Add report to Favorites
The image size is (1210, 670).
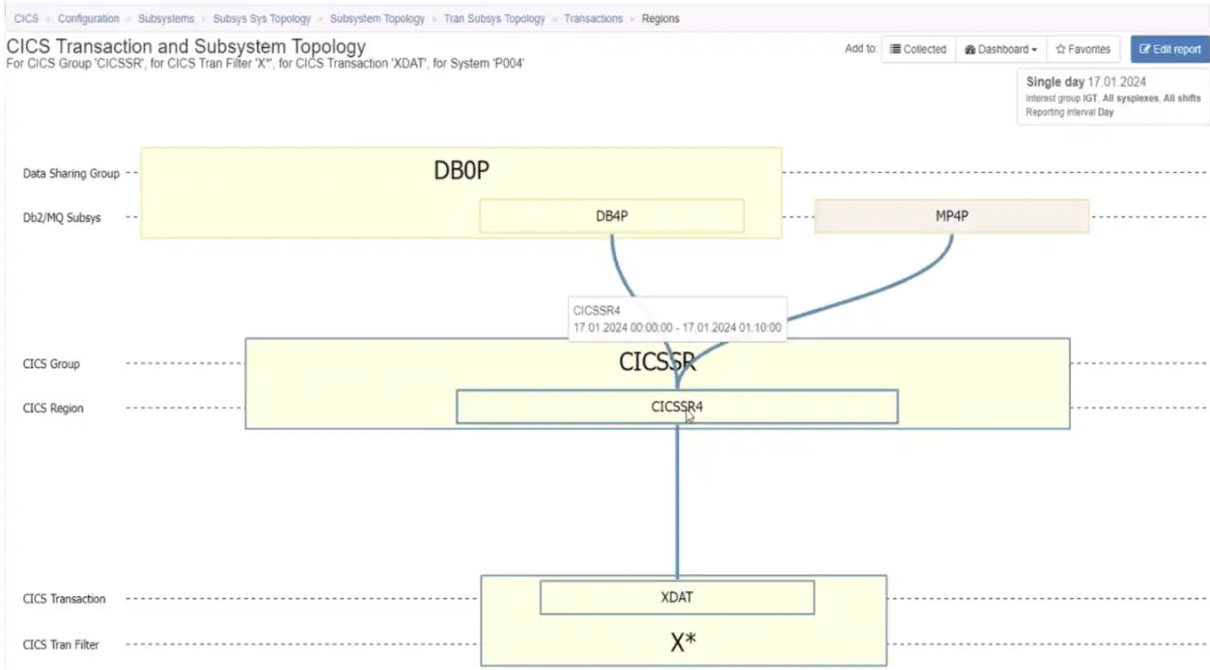pos(1083,49)
